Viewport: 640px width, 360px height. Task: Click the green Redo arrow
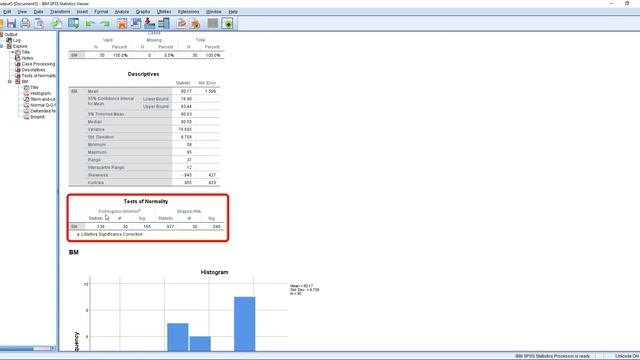105,24
